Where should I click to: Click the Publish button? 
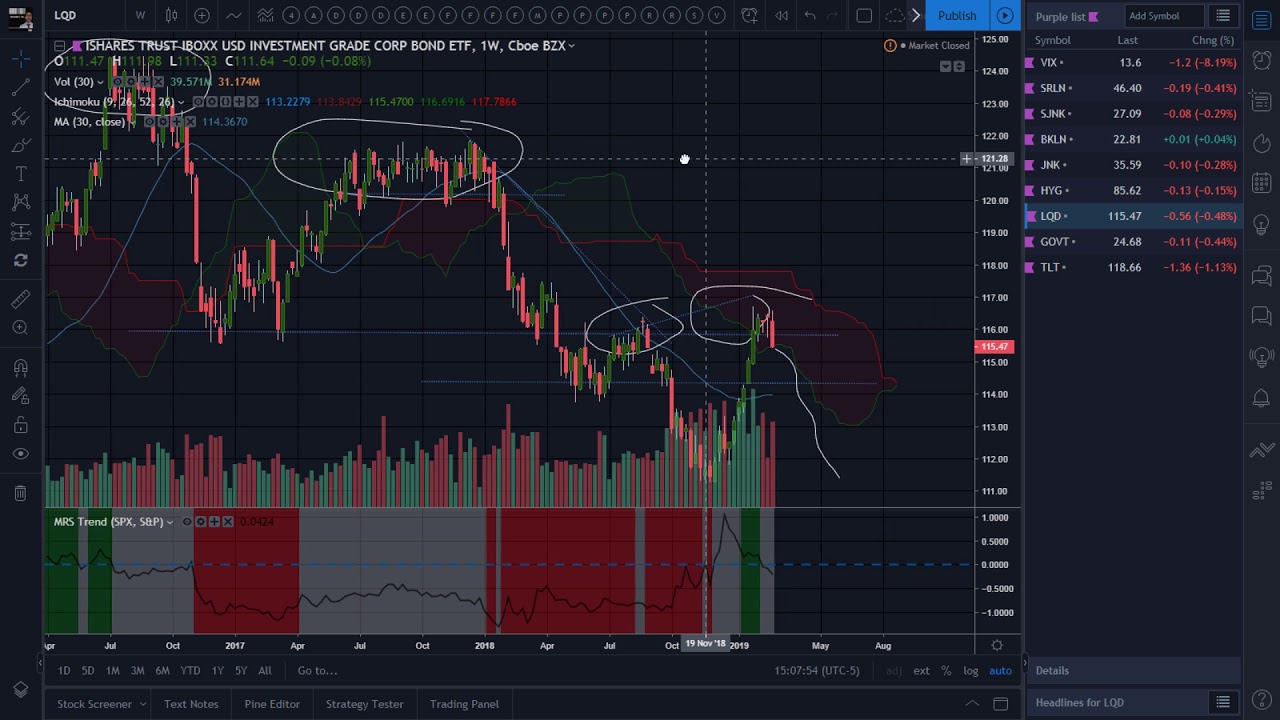(x=957, y=15)
